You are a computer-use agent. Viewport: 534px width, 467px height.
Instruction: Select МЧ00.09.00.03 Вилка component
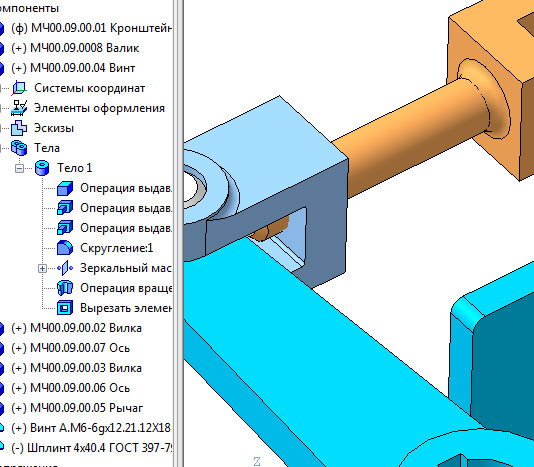click(x=76, y=368)
